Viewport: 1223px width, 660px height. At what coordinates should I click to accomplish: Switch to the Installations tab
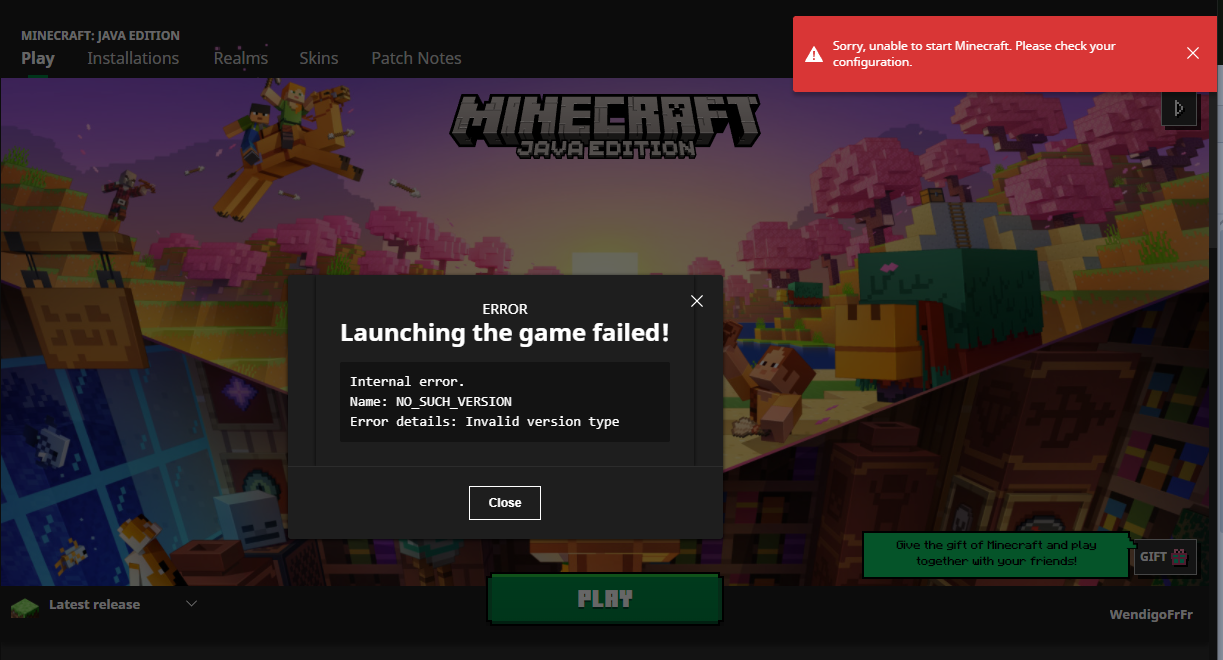click(133, 58)
